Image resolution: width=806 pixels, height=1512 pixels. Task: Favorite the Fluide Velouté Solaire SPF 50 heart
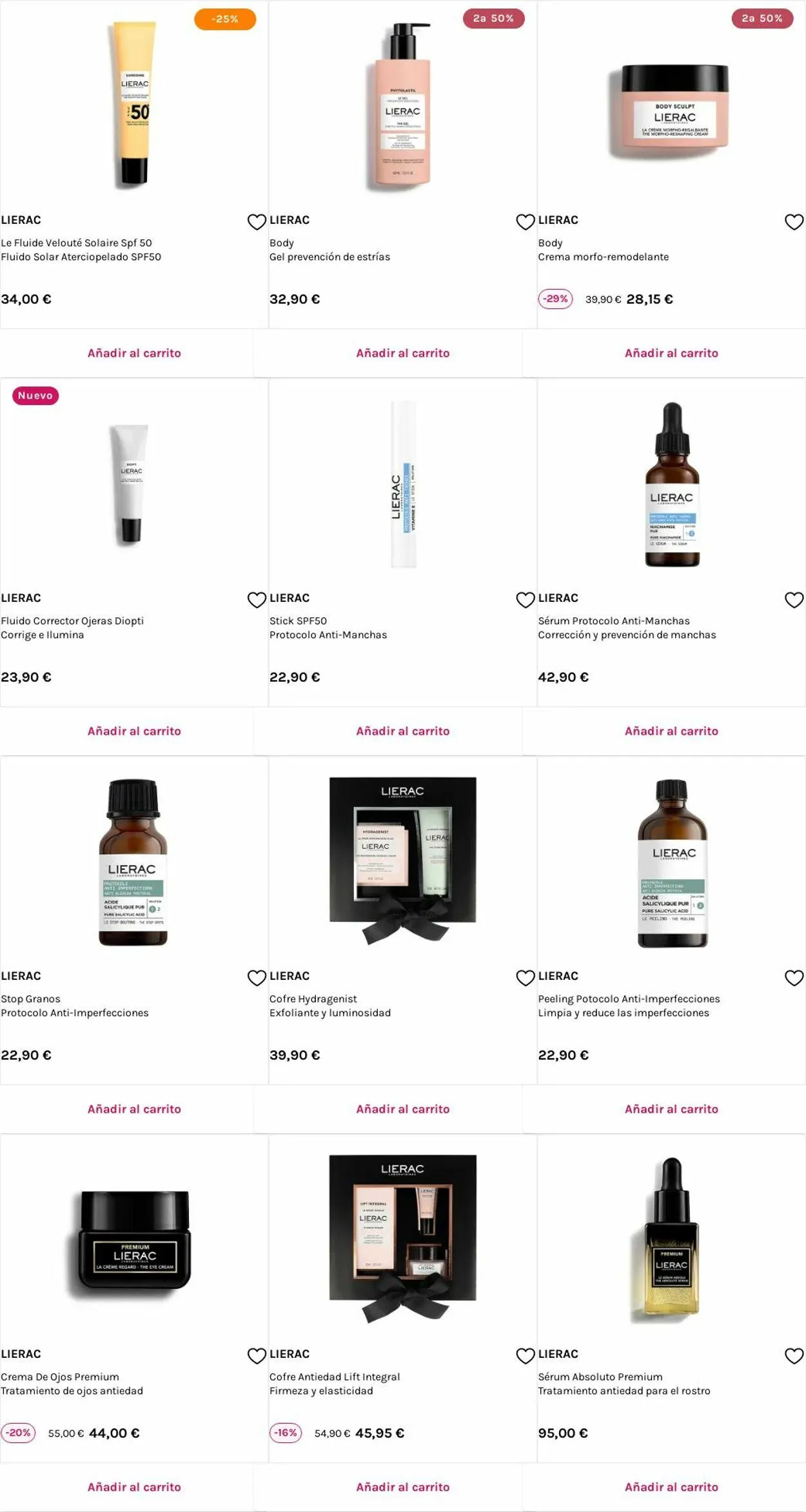[x=257, y=222]
